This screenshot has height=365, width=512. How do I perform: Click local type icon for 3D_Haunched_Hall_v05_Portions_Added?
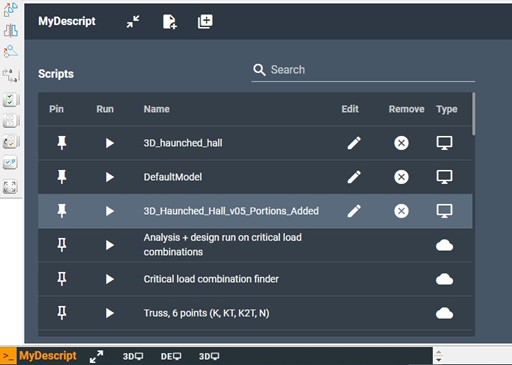click(445, 211)
